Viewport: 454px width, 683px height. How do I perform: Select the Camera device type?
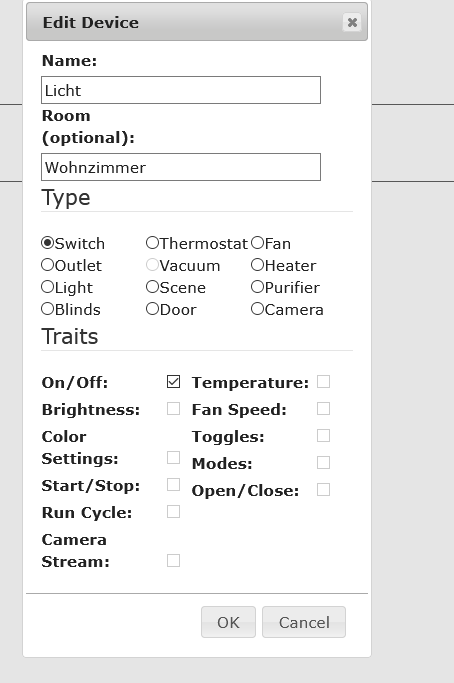257,309
